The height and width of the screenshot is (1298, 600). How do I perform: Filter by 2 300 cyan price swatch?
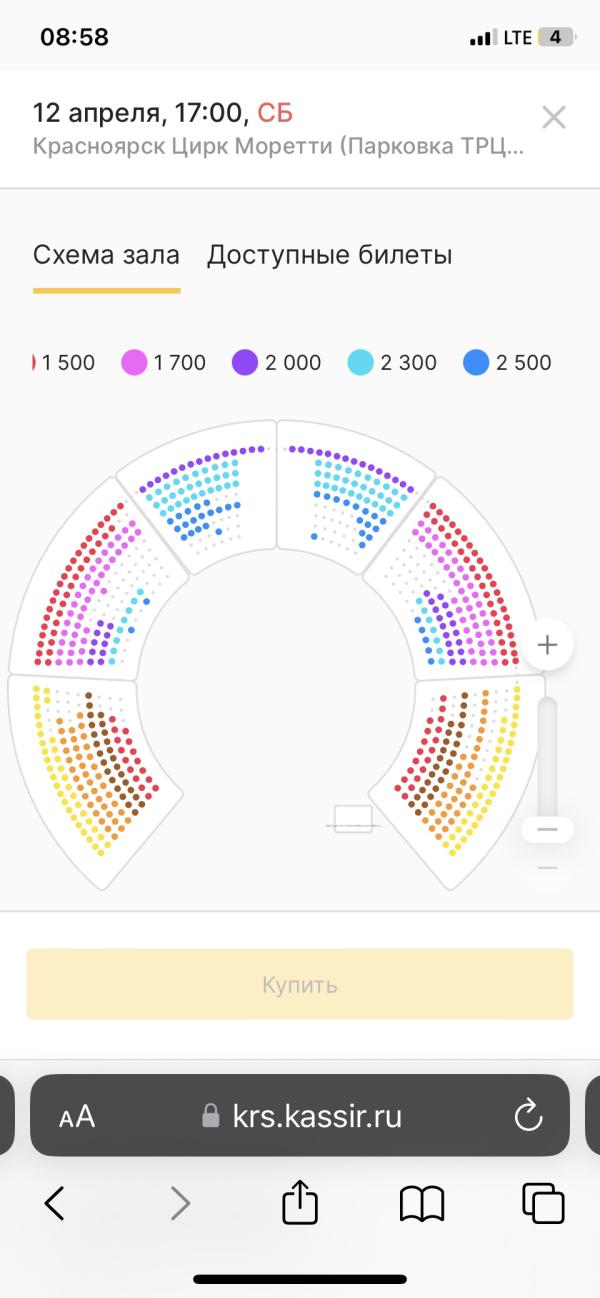click(360, 363)
